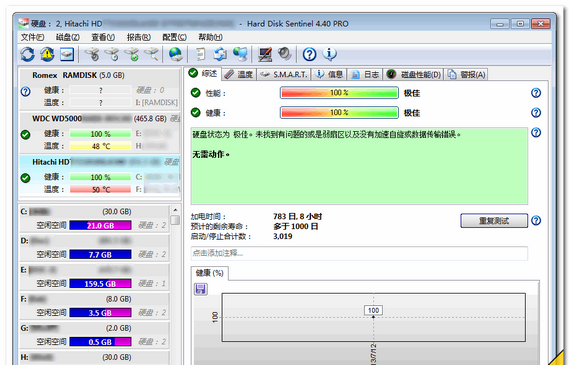Click the F: free space 3.5 GB bar
Image resolution: width=570 pixels, height=365 pixels.
(x=100, y=313)
